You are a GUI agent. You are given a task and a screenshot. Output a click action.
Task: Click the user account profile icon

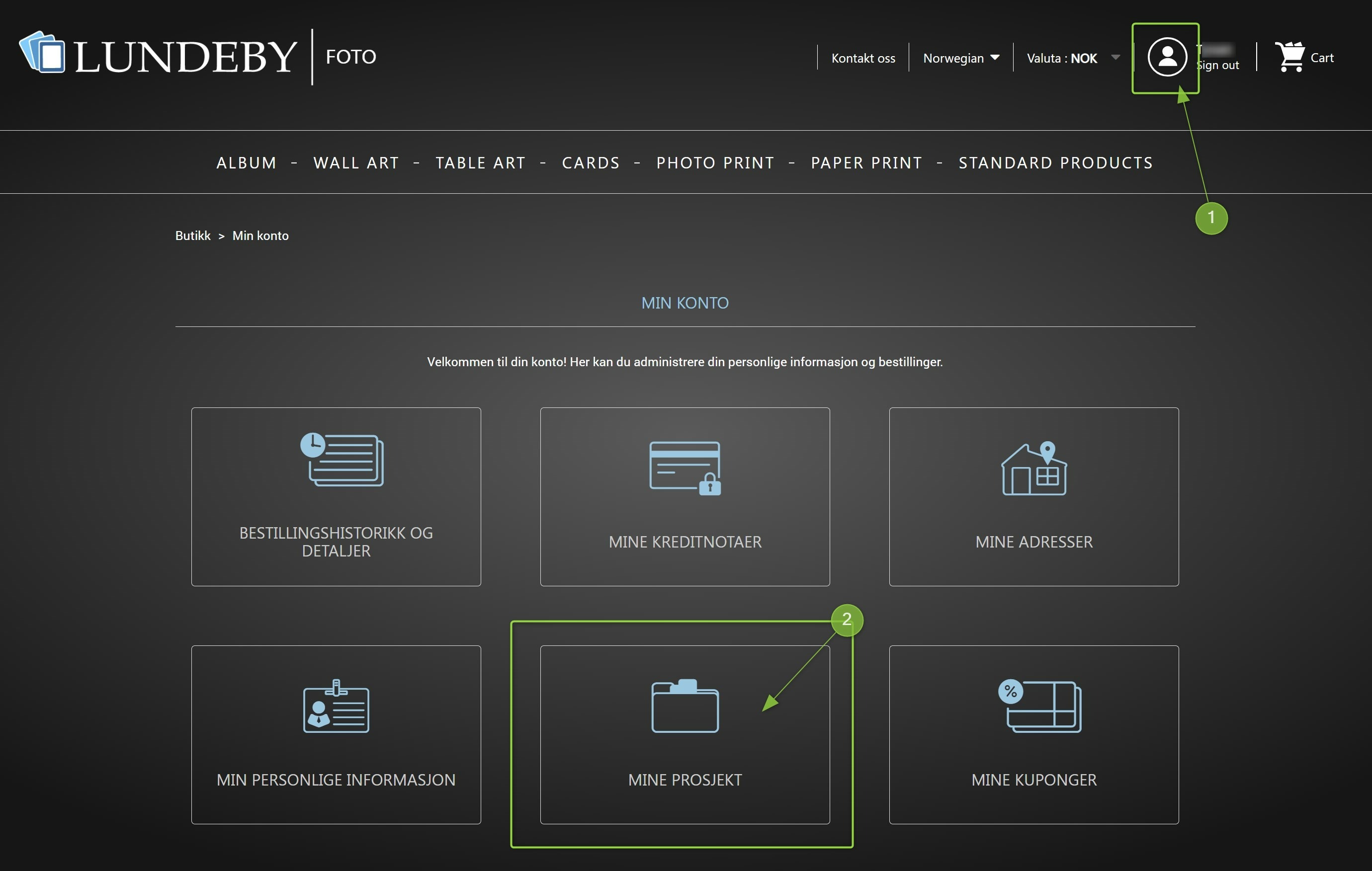(1167, 57)
